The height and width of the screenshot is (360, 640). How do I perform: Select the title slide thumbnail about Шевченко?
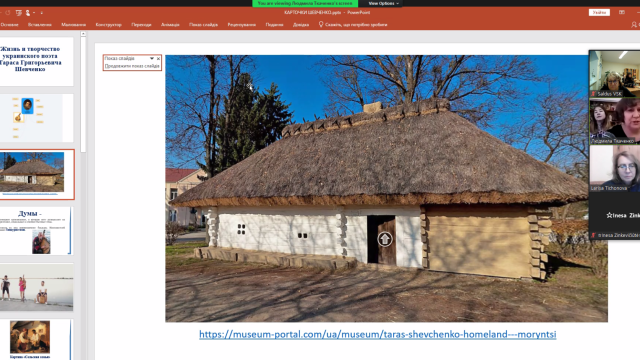36,61
